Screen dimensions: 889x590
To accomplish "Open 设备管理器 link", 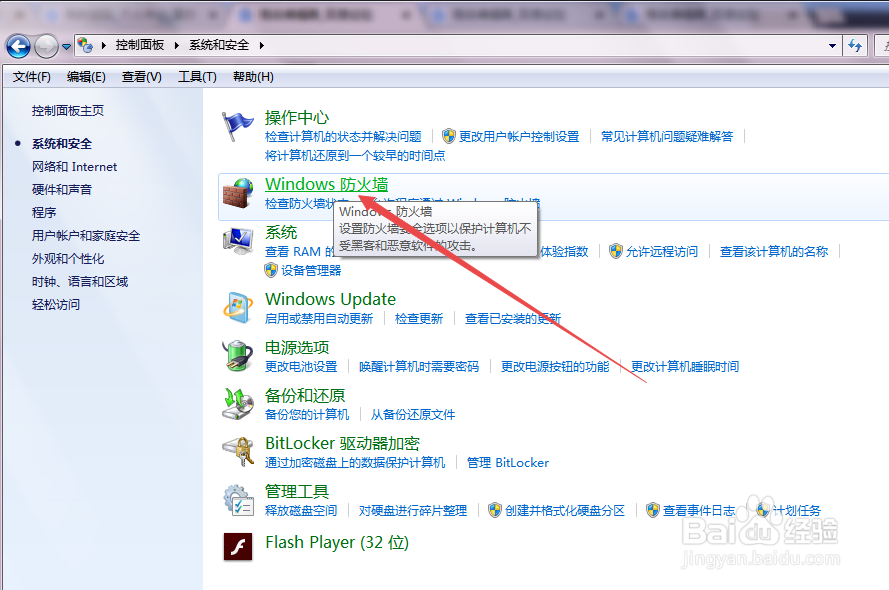I will (x=311, y=271).
